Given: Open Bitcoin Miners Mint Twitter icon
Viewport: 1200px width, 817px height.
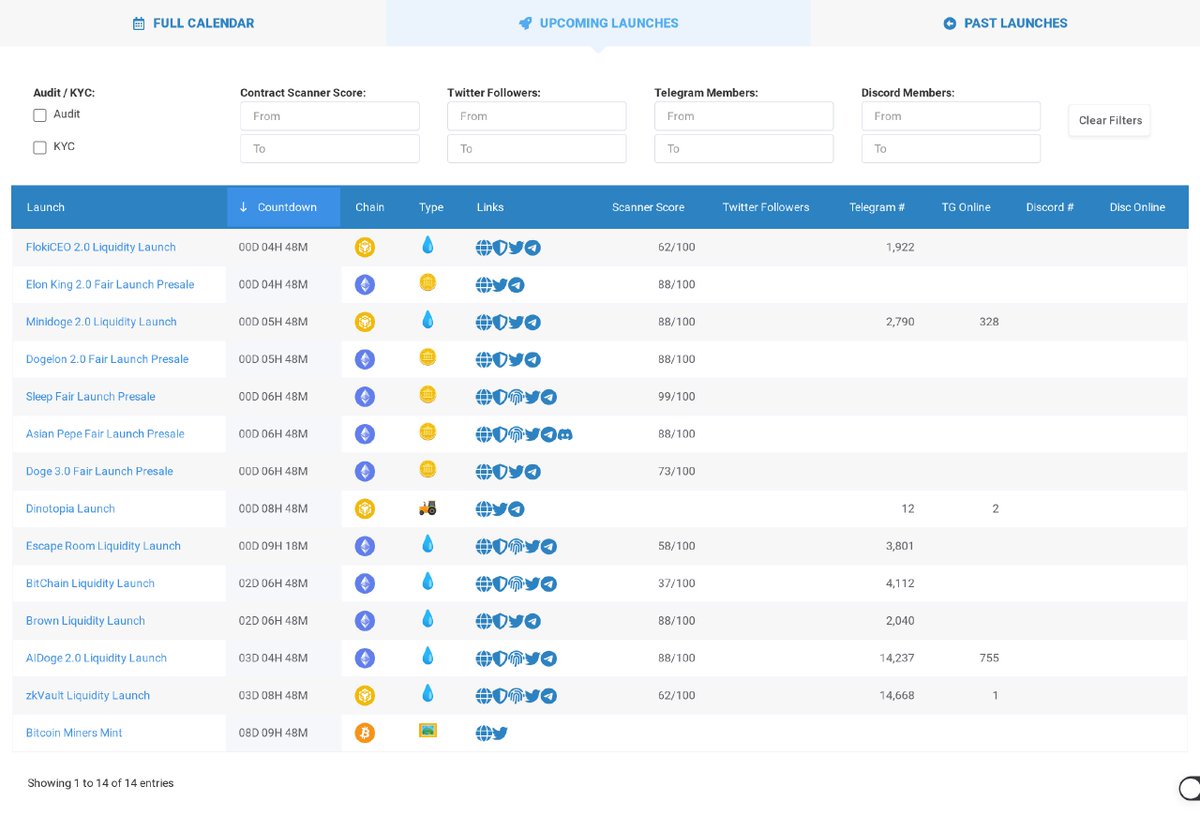Looking at the screenshot, I should coord(500,733).
